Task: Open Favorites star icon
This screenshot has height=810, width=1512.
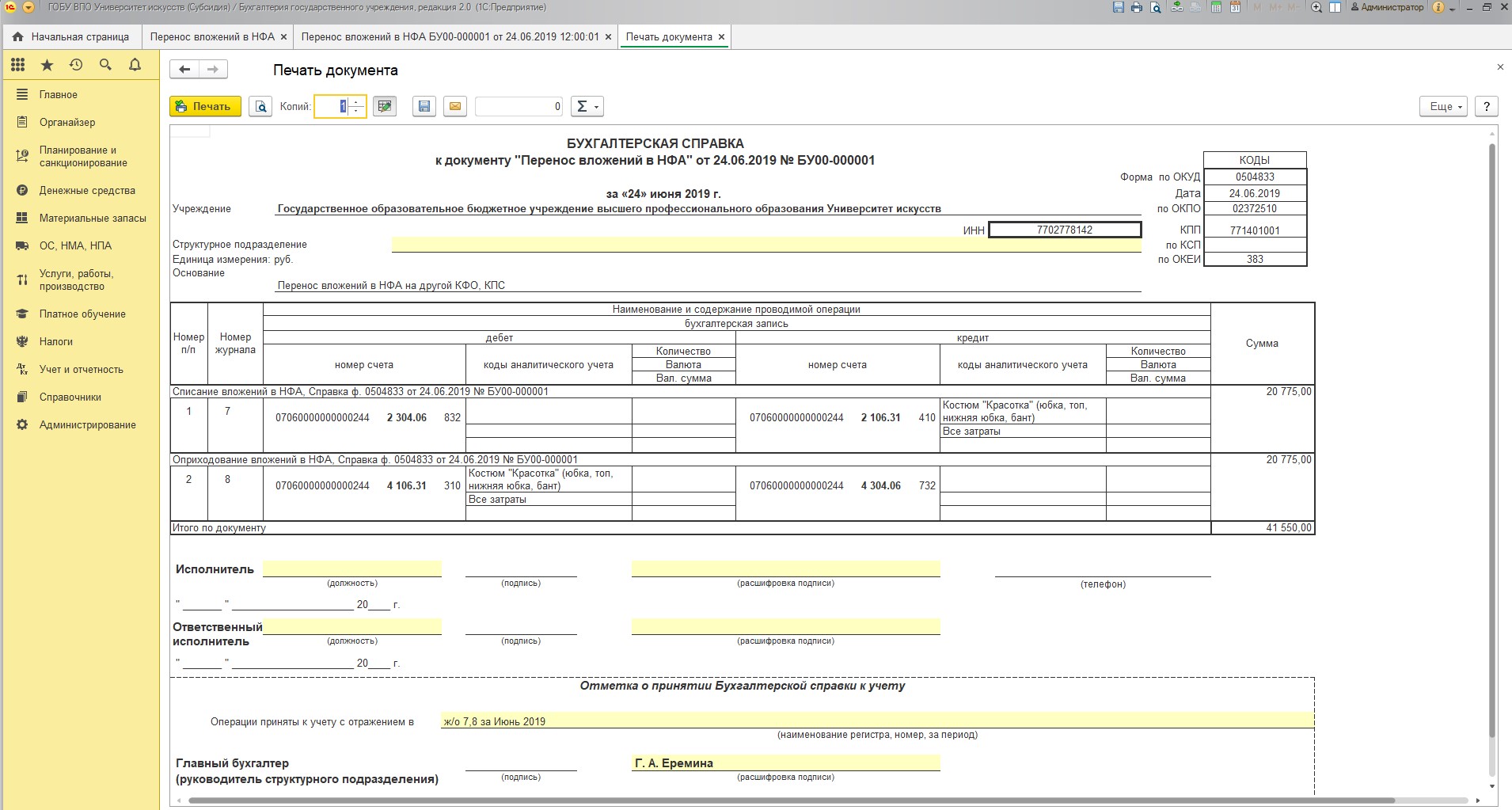Action: tap(47, 65)
